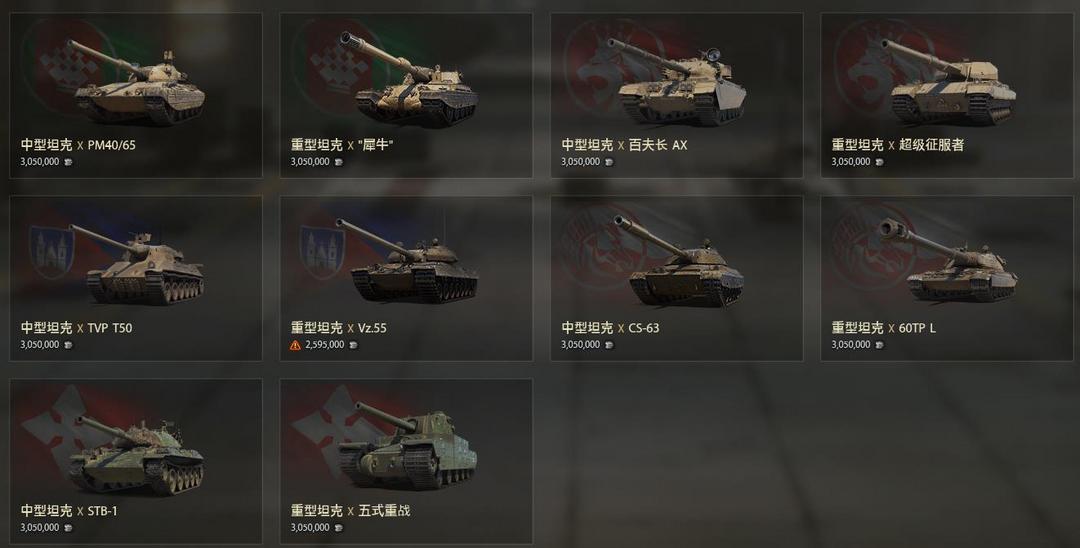Select the TVP T50 tank card
The height and width of the screenshot is (548, 1080).
coord(136,278)
